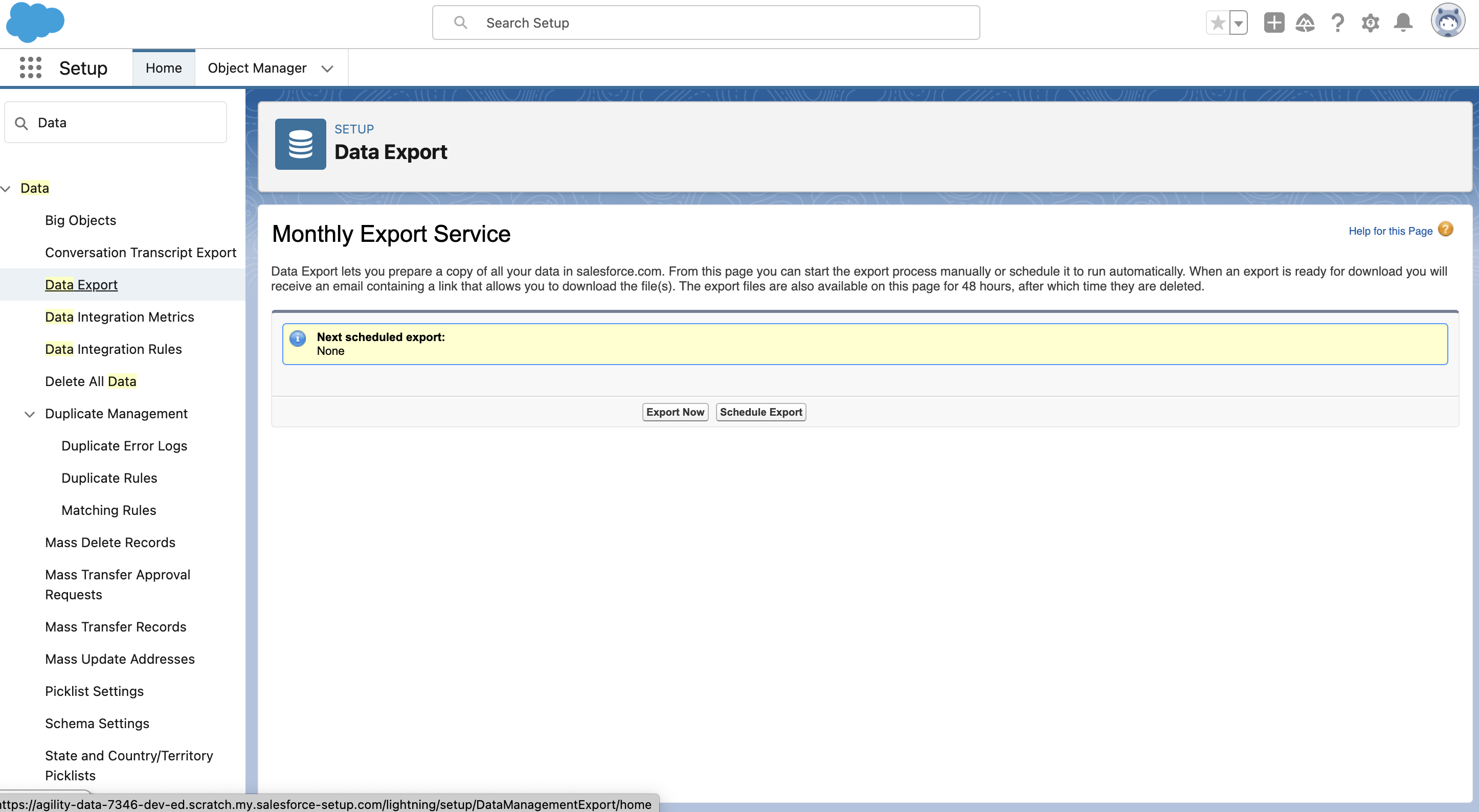
Task: Open the Global Actions plus icon
Action: (1273, 23)
